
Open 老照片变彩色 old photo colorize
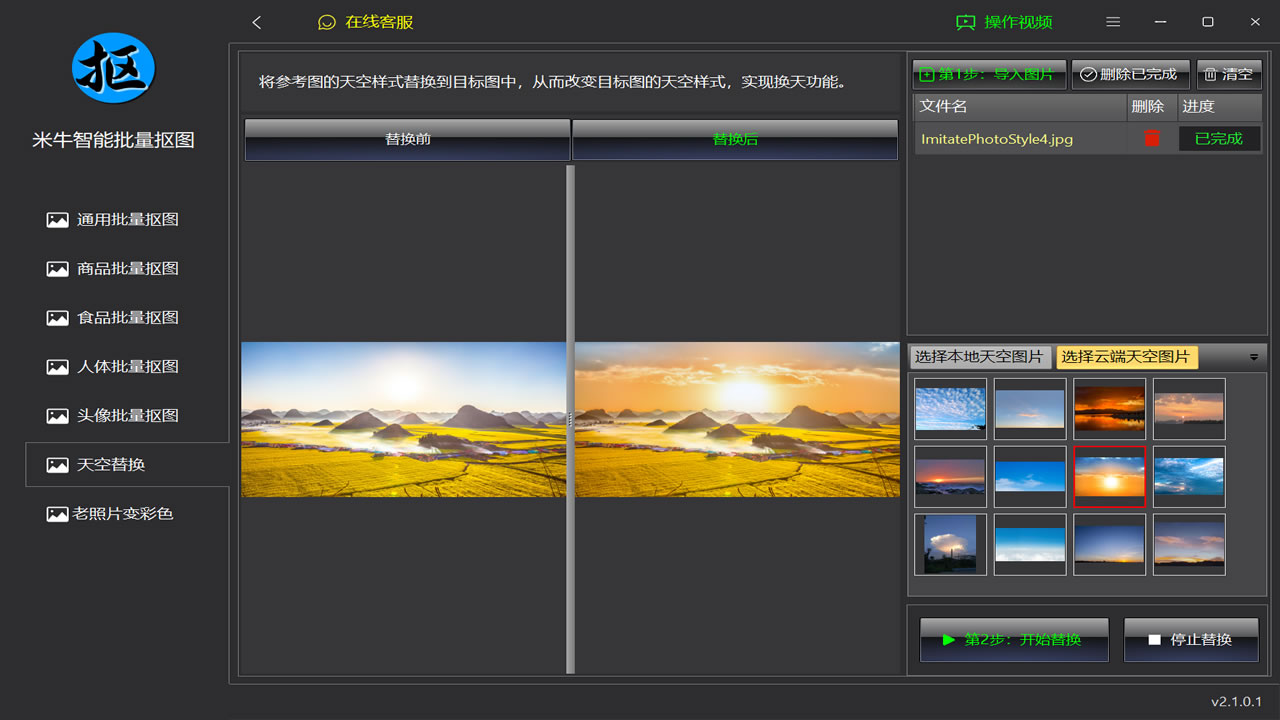(x=110, y=514)
